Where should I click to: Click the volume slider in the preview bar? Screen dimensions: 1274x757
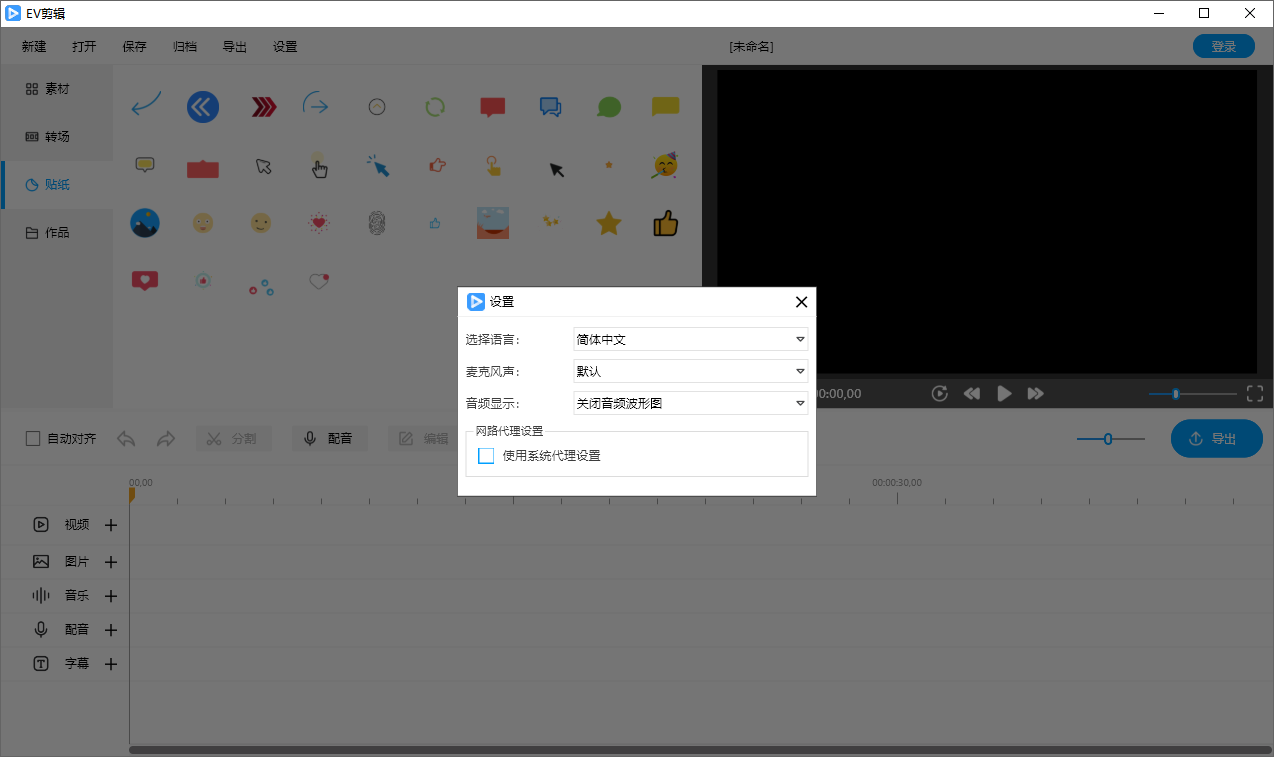tap(1175, 393)
